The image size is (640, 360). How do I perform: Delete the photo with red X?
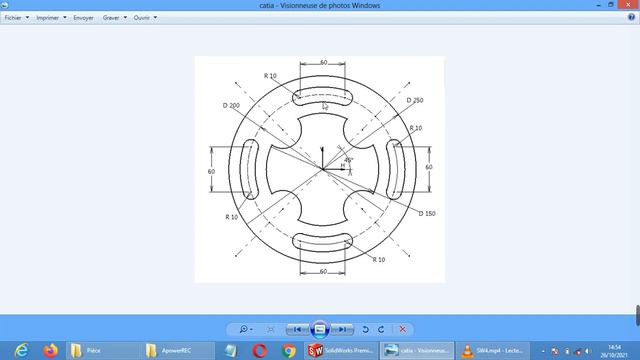[402, 329]
